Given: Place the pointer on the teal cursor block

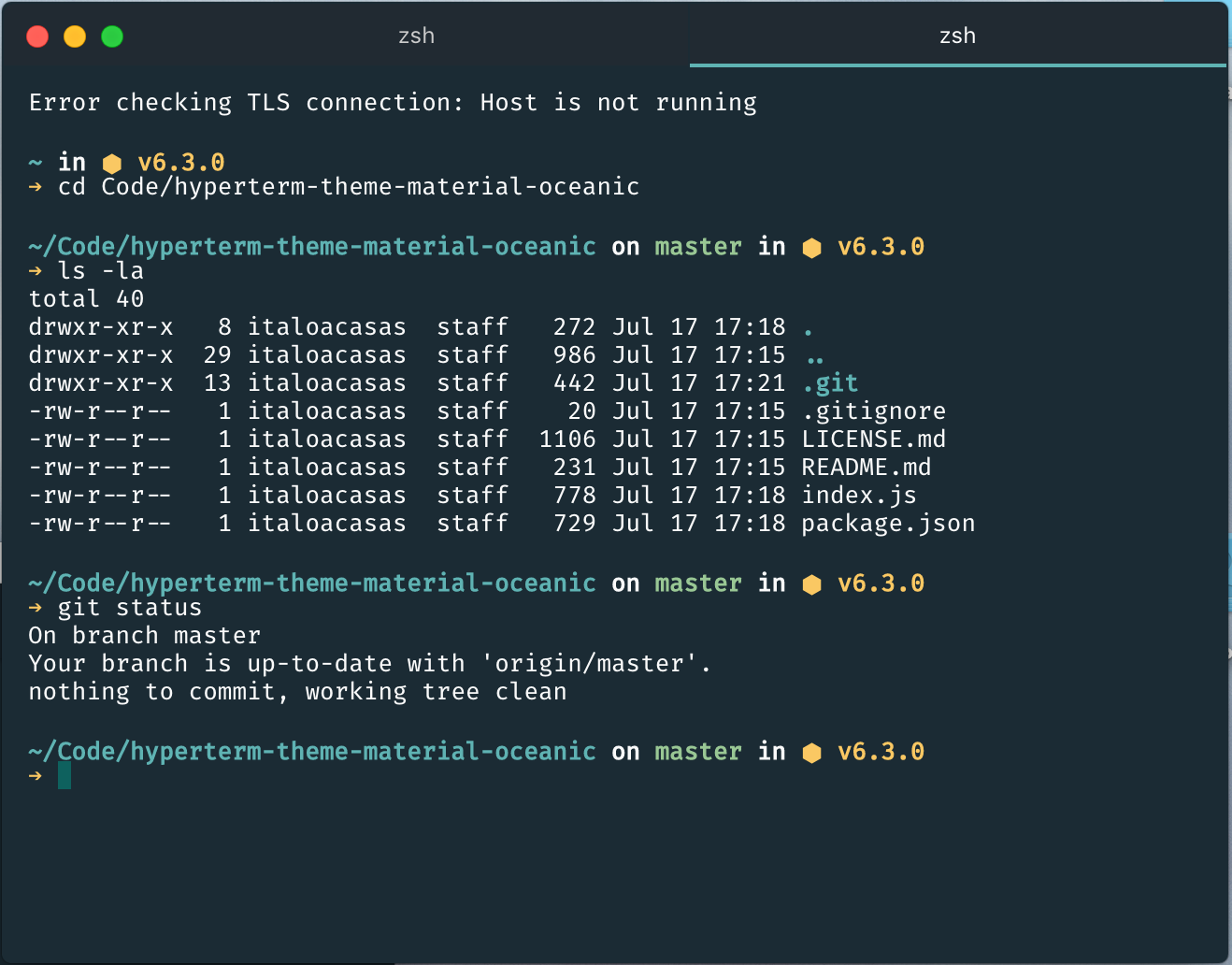Looking at the screenshot, I should [64, 775].
